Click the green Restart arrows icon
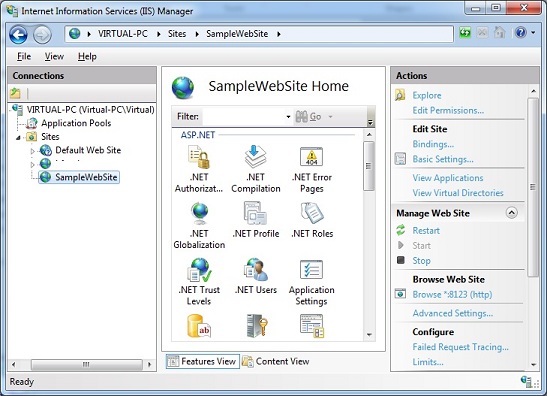 click(400, 230)
